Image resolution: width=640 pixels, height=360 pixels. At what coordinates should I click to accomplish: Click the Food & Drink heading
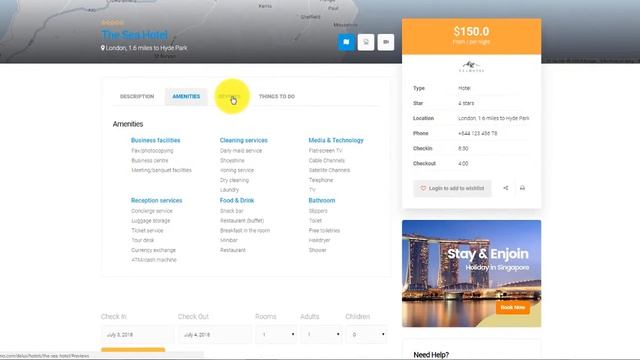pos(237,200)
